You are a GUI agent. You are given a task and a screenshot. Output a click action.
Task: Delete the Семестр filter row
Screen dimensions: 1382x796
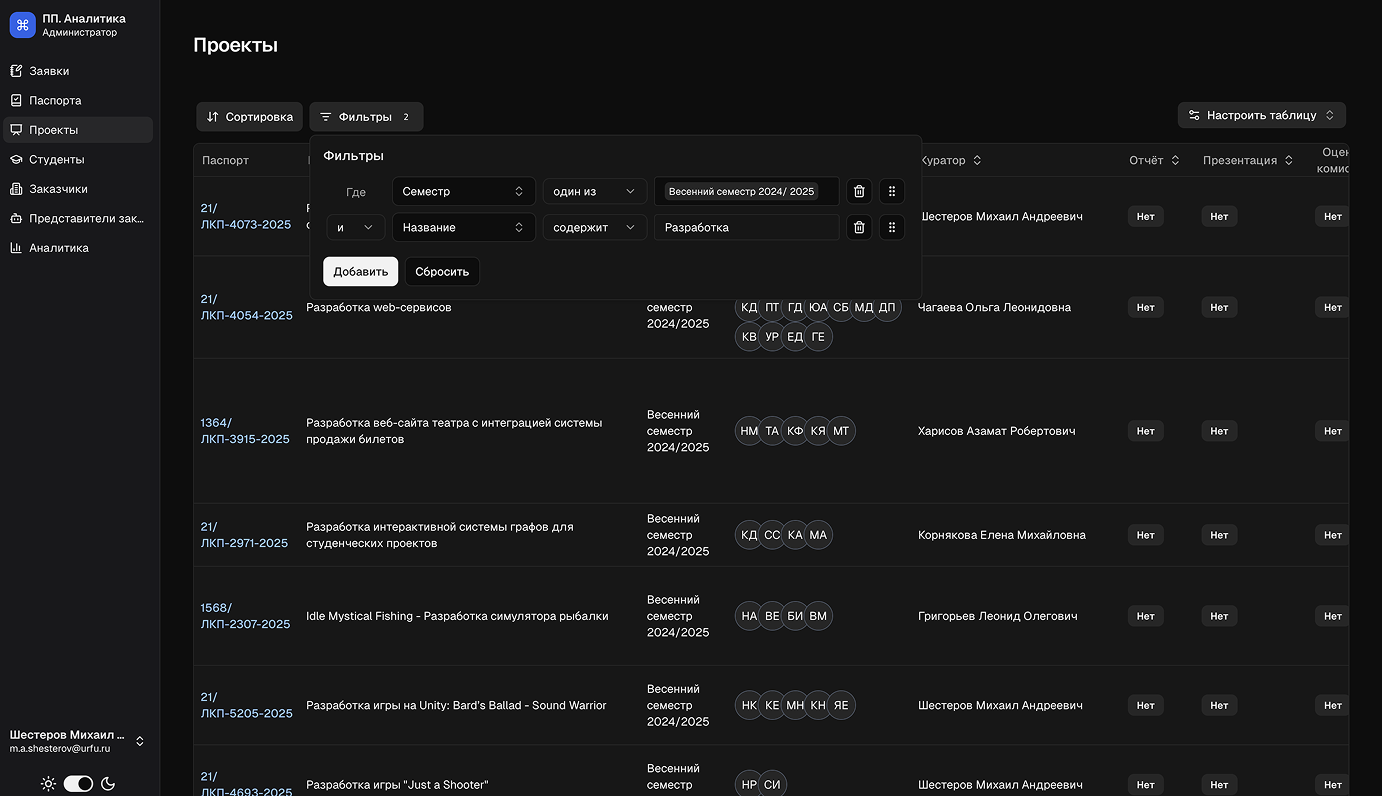858,191
